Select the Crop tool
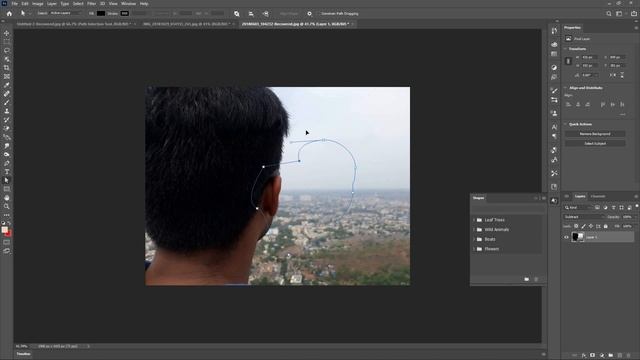640x360 pixels. 7,68
